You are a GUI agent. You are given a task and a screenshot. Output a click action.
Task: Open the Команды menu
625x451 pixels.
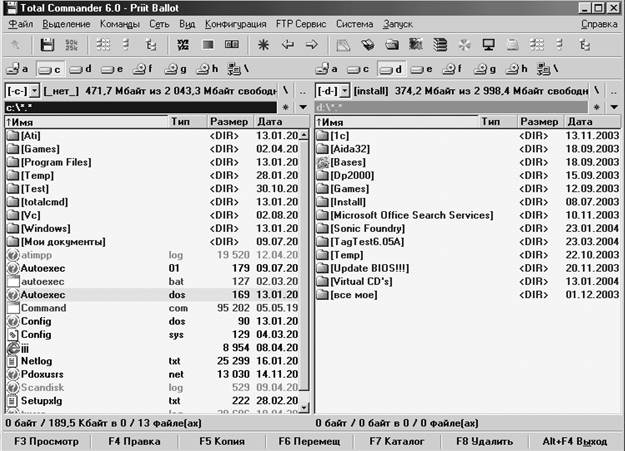(x=120, y=24)
